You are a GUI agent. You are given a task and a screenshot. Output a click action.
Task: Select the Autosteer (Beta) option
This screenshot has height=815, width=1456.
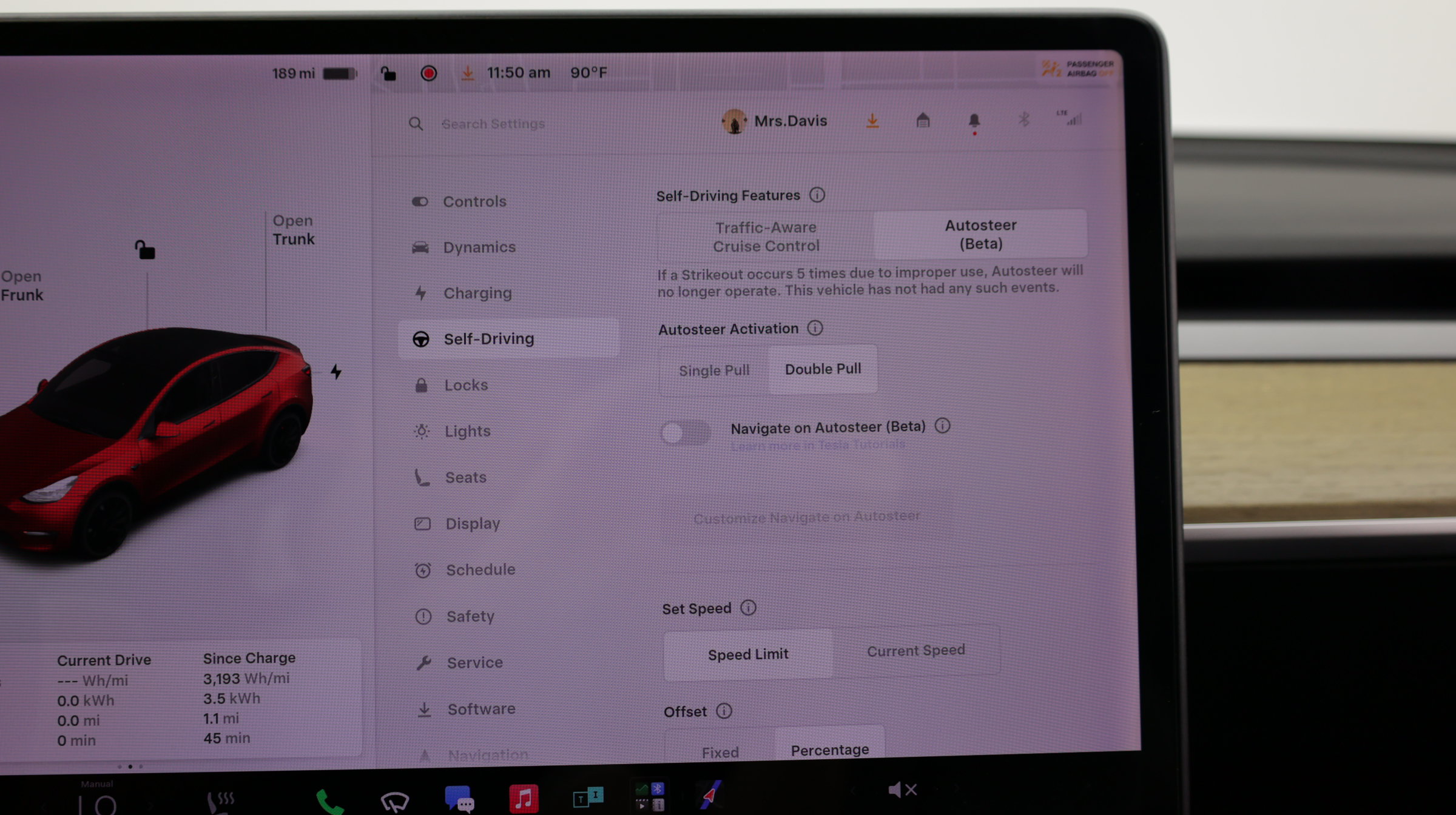(x=980, y=234)
